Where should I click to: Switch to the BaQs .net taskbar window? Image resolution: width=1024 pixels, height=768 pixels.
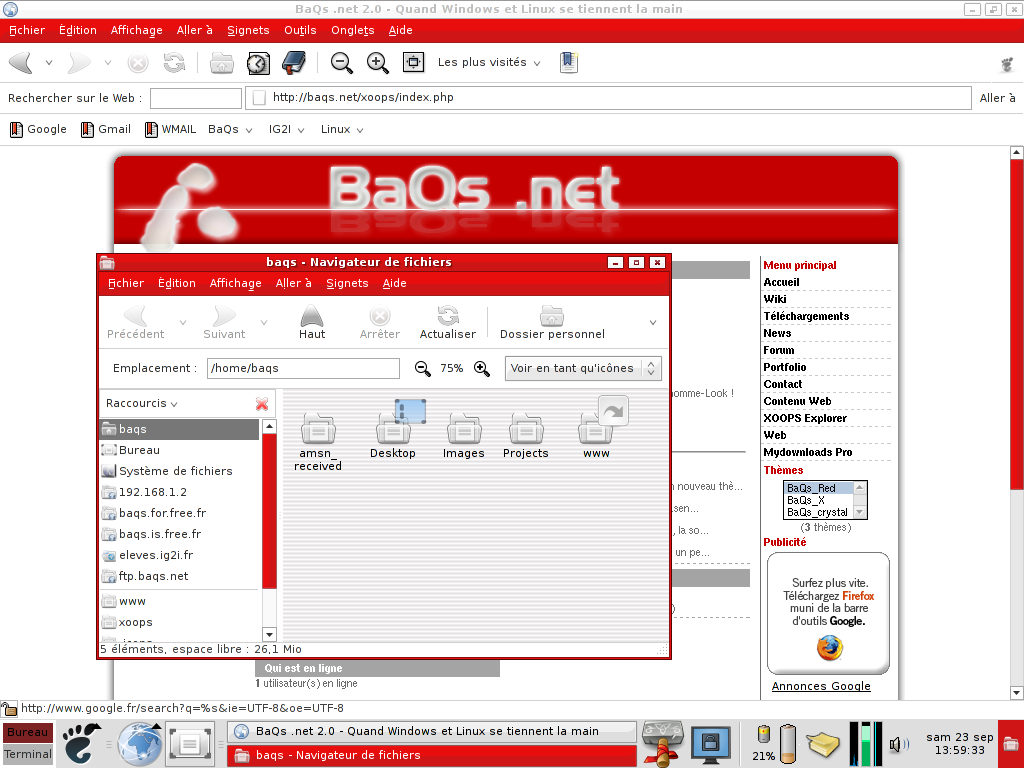[432, 731]
